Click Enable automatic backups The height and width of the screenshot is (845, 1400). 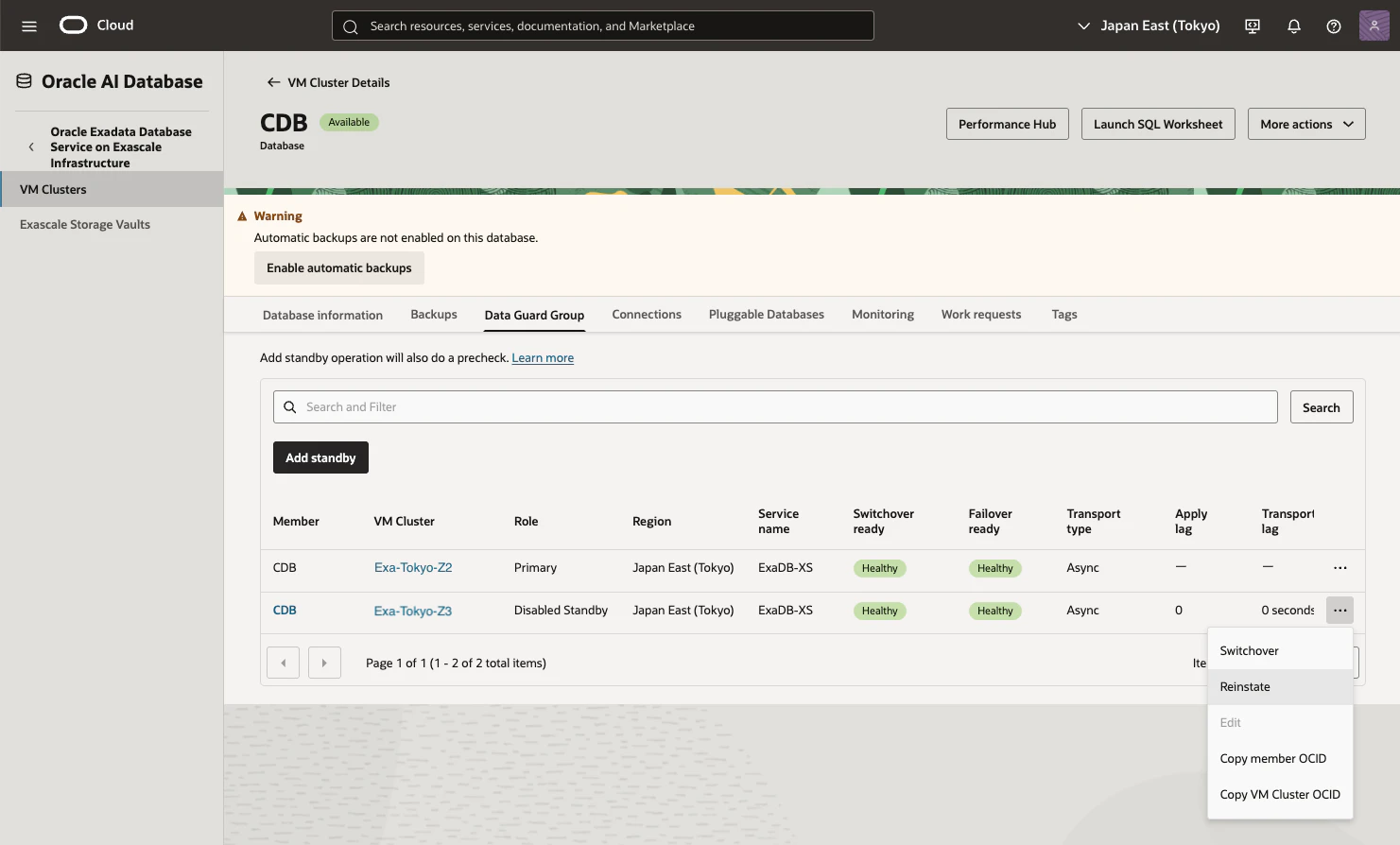click(339, 268)
